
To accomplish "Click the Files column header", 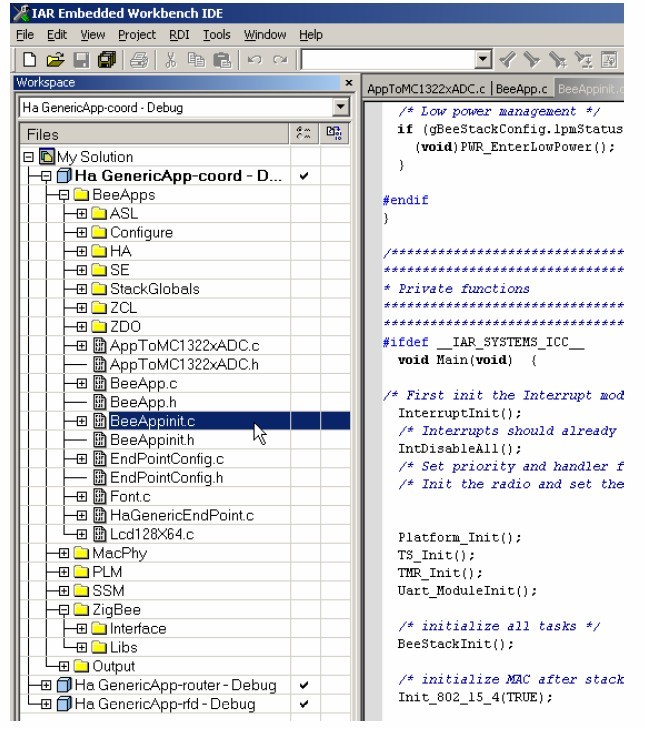I will click(x=150, y=134).
